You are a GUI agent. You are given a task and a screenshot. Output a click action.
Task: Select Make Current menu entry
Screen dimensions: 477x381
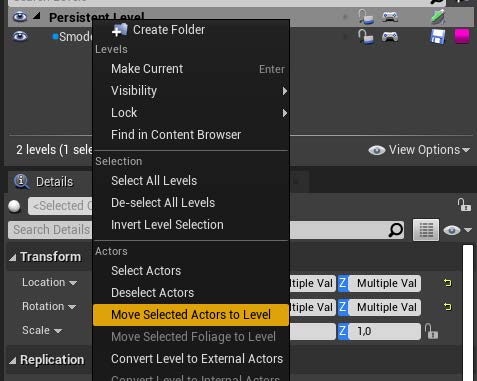coord(191,69)
